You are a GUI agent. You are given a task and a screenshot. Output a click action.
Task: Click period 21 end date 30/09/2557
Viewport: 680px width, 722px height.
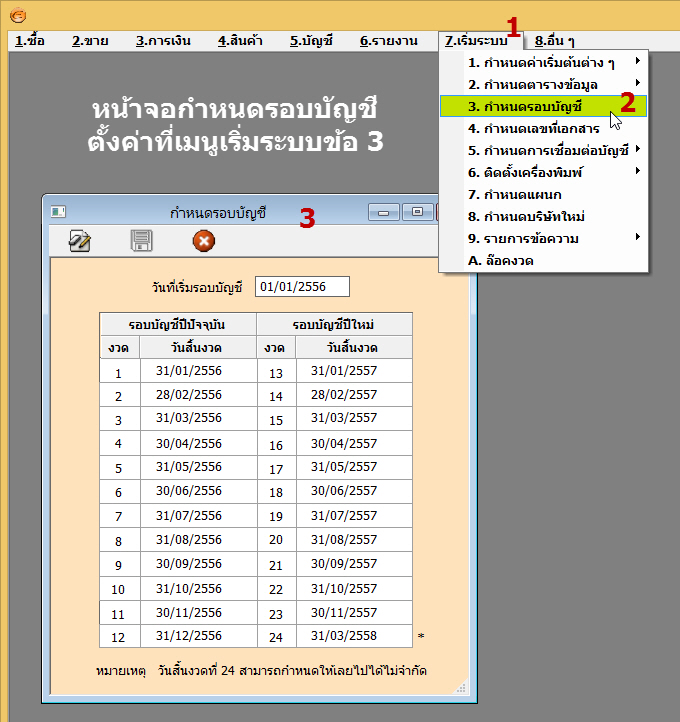(x=354, y=564)
